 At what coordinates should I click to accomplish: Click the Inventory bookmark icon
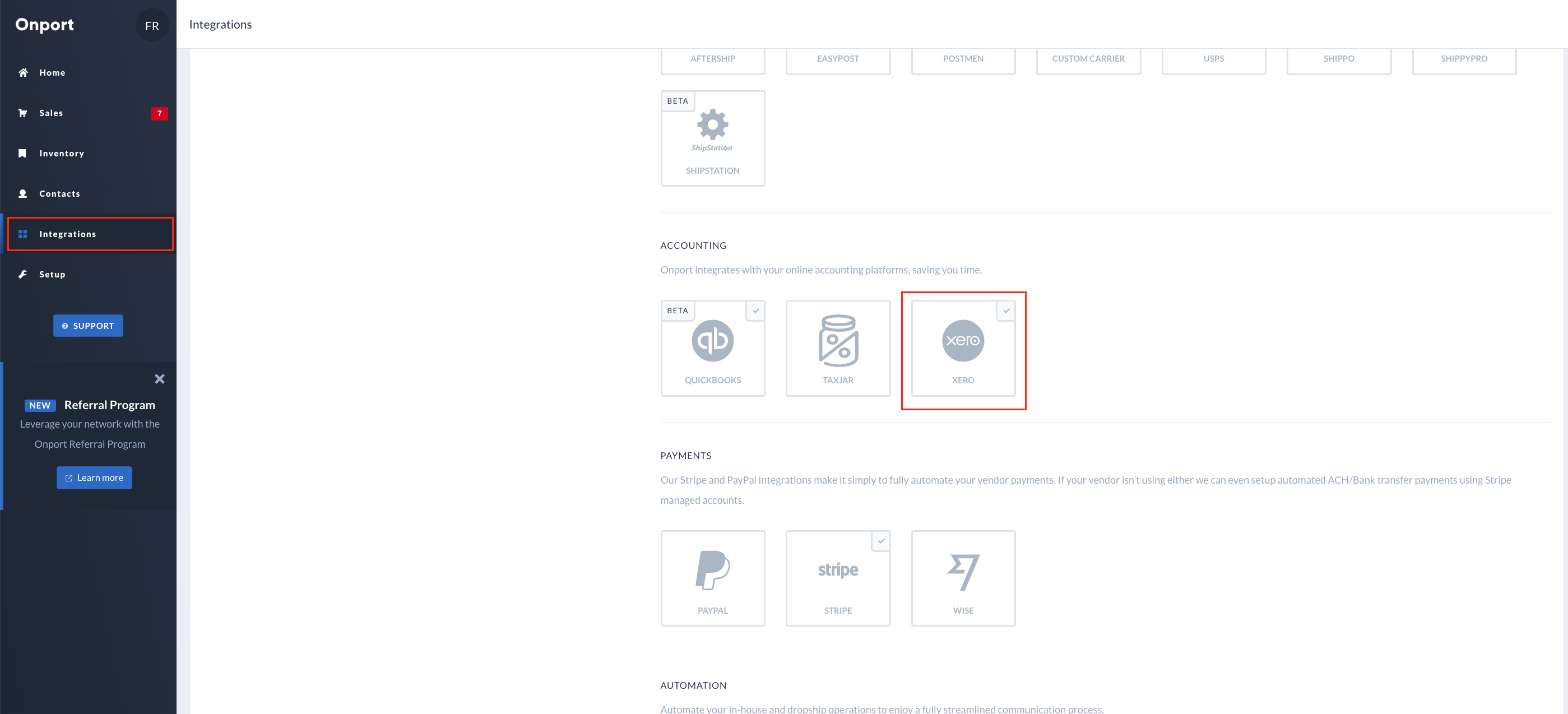pyautogui.click(x=22, y=153)
